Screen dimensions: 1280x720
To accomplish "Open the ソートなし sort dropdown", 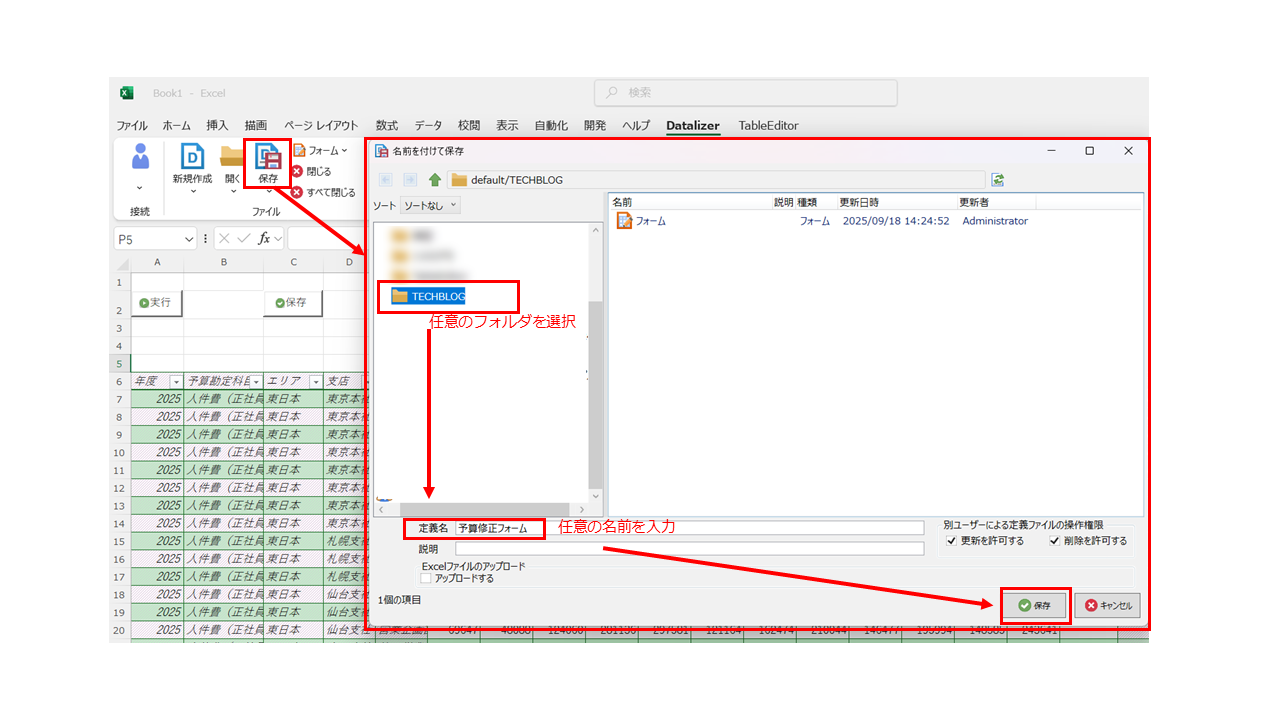I will coord(430,205).
